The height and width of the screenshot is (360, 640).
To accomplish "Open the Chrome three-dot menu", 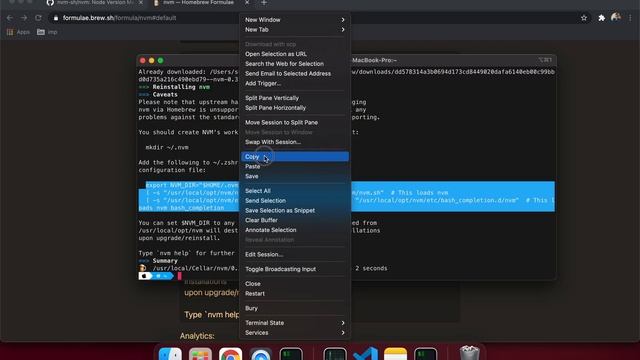I will point(630,18).
